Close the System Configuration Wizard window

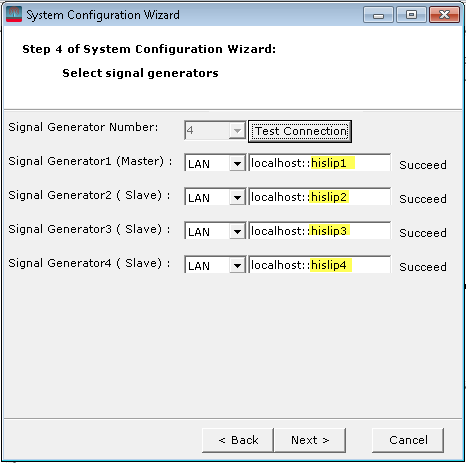(444, 15)
